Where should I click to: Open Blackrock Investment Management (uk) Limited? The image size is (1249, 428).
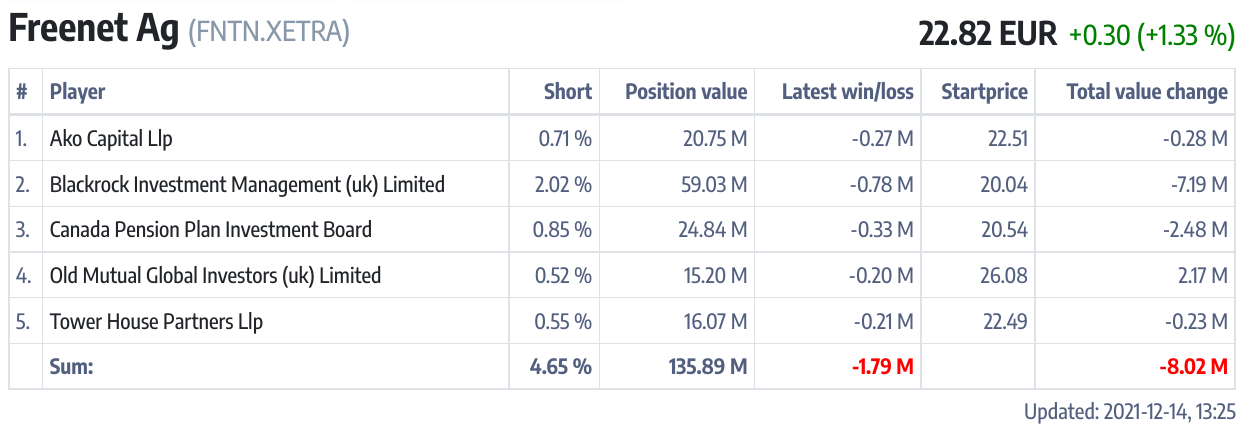(247, 184)
